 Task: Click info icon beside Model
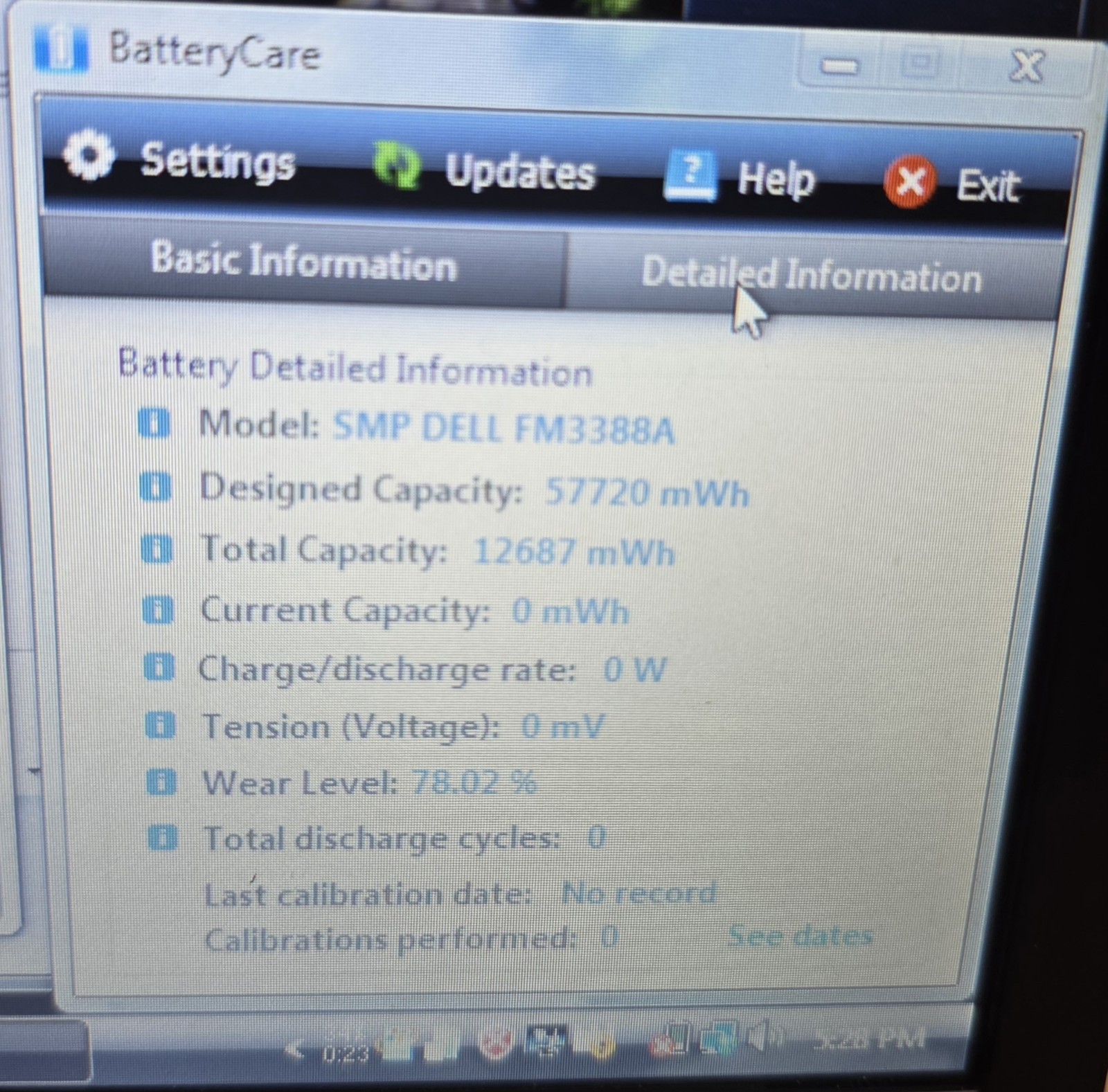pyautogui.click(x=154, y=423)
